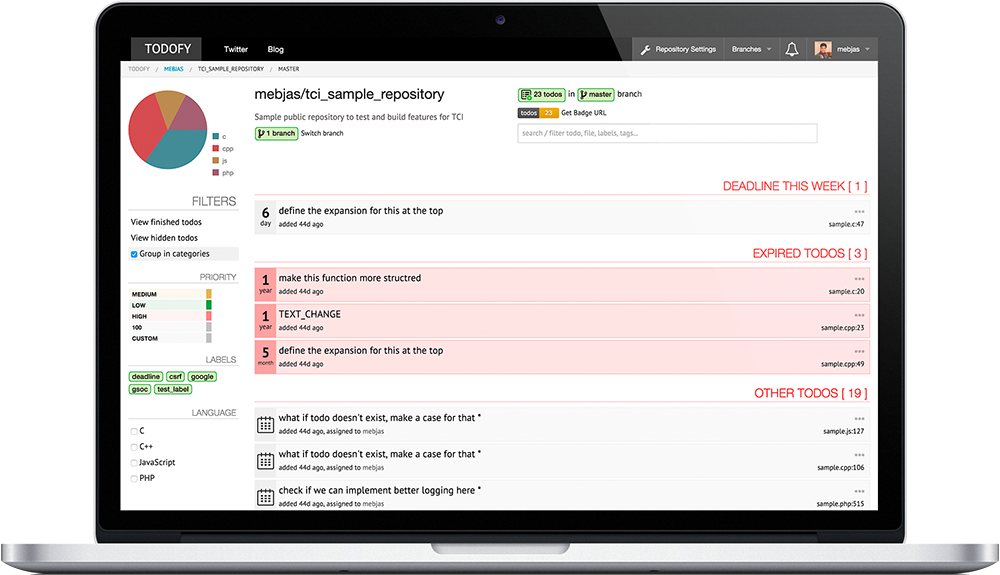Open 'make this function more structred' todo

(x=349, y=278)
